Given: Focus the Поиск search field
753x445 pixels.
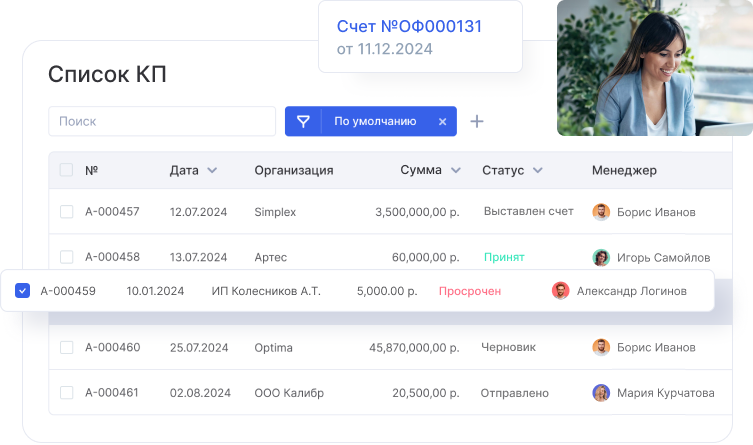Looking at the screenshot, I should pos(162,121).
